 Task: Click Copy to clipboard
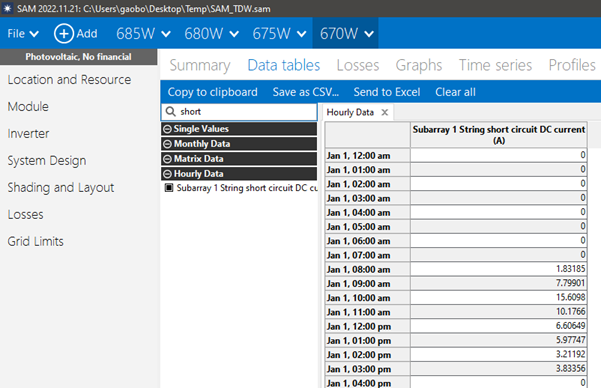(212, 92)
